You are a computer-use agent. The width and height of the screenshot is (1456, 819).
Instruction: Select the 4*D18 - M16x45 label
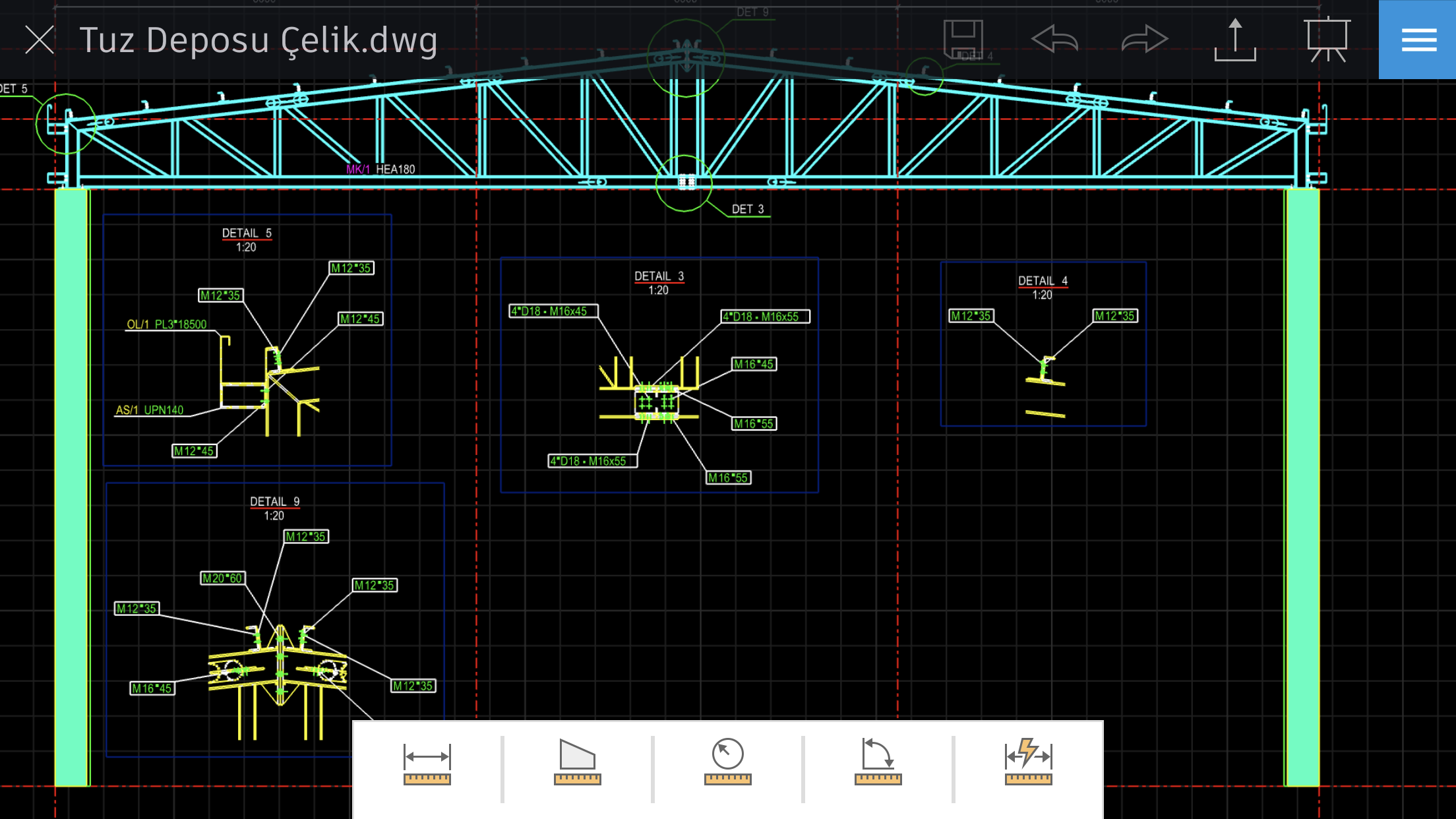click(x=553, y=311)
